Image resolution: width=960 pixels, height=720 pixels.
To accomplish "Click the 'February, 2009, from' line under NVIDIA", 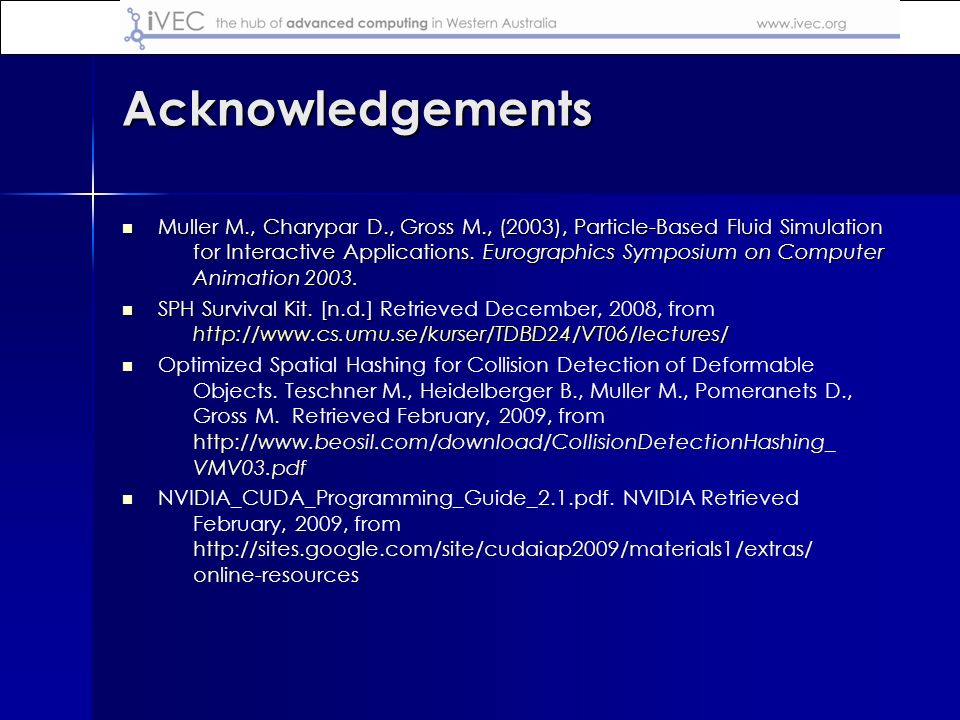I will pos(297,524).
